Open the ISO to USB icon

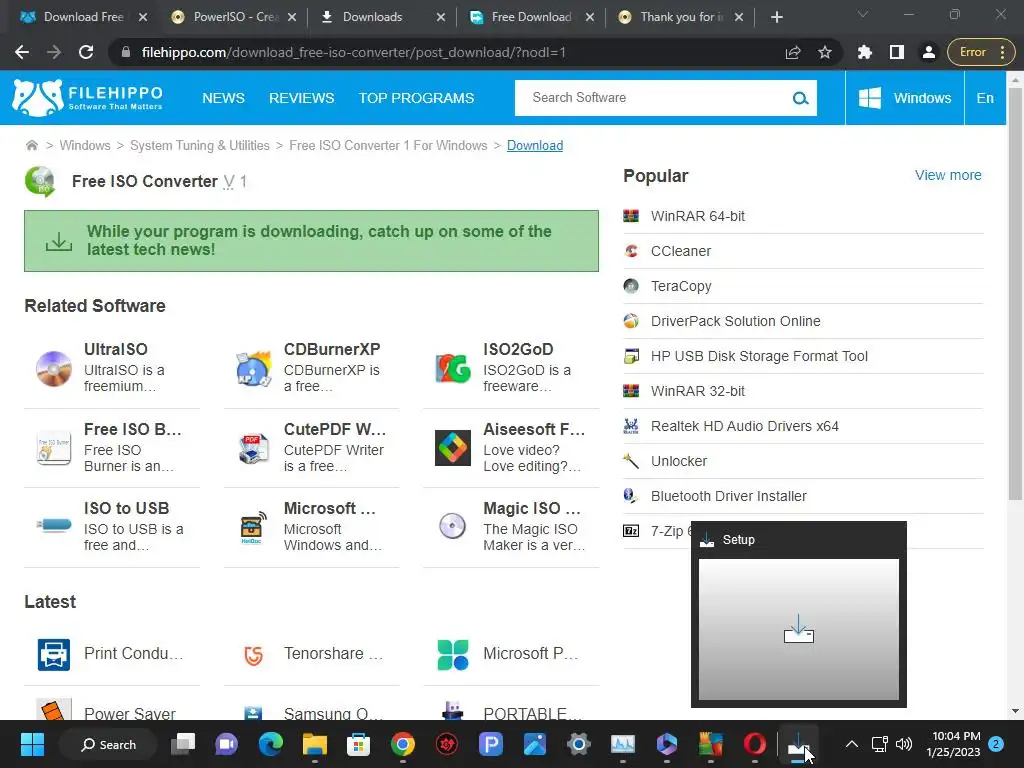pos(54,525)
